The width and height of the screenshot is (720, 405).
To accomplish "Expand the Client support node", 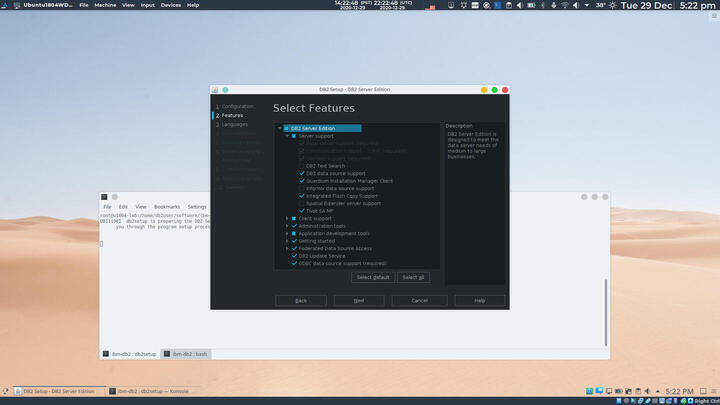I will click(287, 219).
